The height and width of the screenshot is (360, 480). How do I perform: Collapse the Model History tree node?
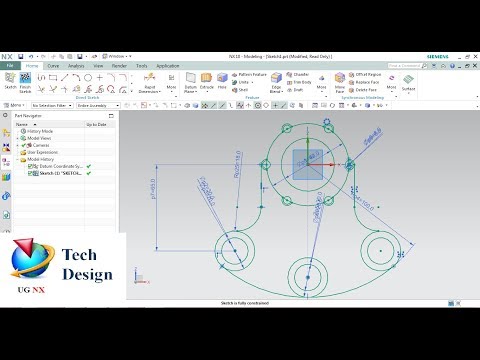coord(18,159)
